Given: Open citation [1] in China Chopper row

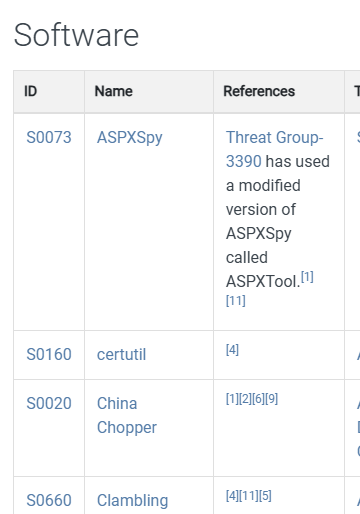Looking at the screenshot, I should 232,399.
